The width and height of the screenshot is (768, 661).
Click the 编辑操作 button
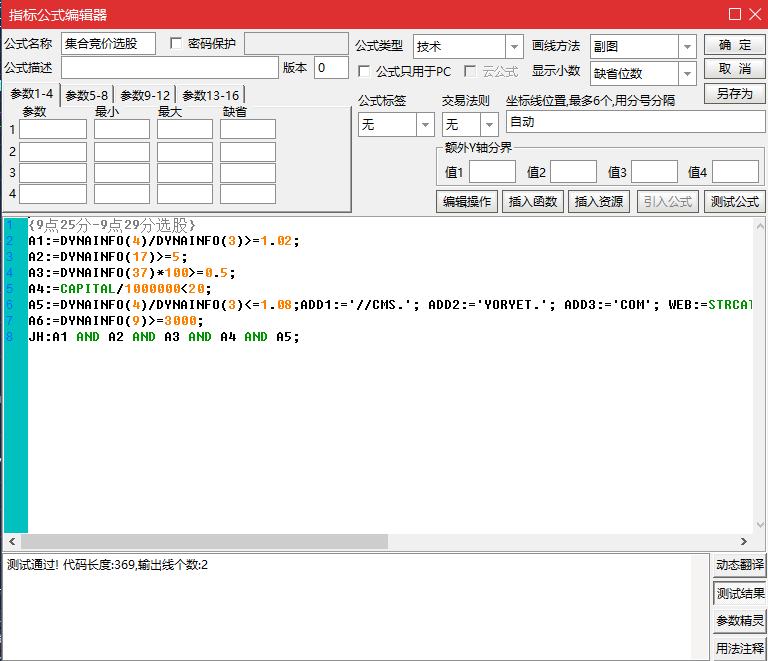[467, 201]
